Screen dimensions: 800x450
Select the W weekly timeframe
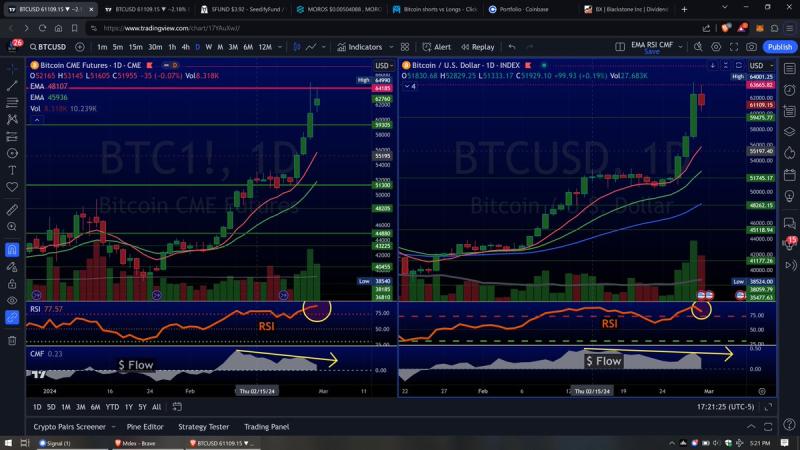[x=209, y=47]
